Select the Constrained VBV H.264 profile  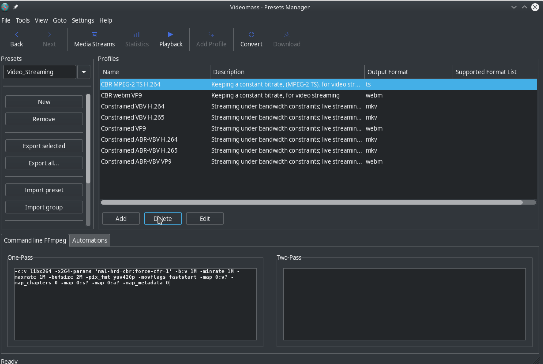[x=319, y=107]
